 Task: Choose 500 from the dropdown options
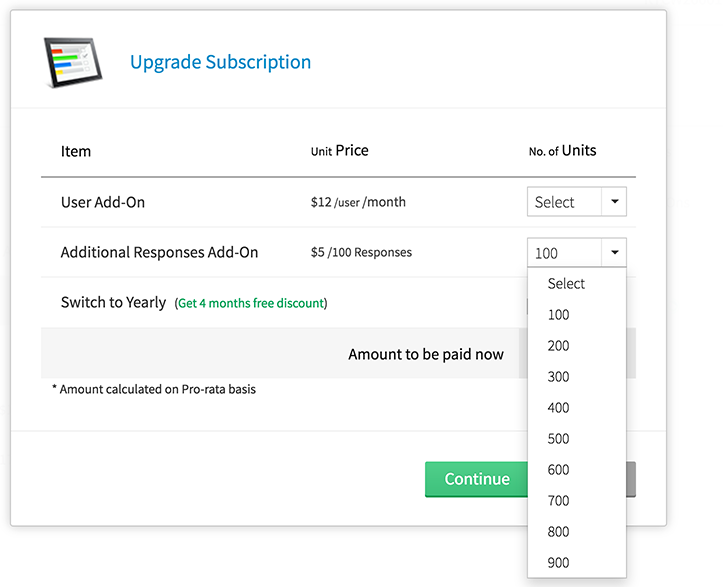tap(558, 439)
